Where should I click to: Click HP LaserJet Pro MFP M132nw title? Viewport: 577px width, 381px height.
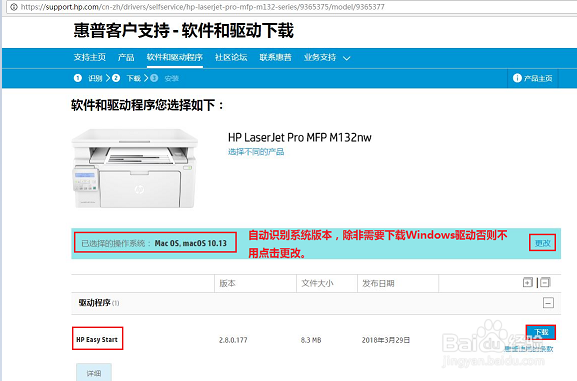pos(300,138)
